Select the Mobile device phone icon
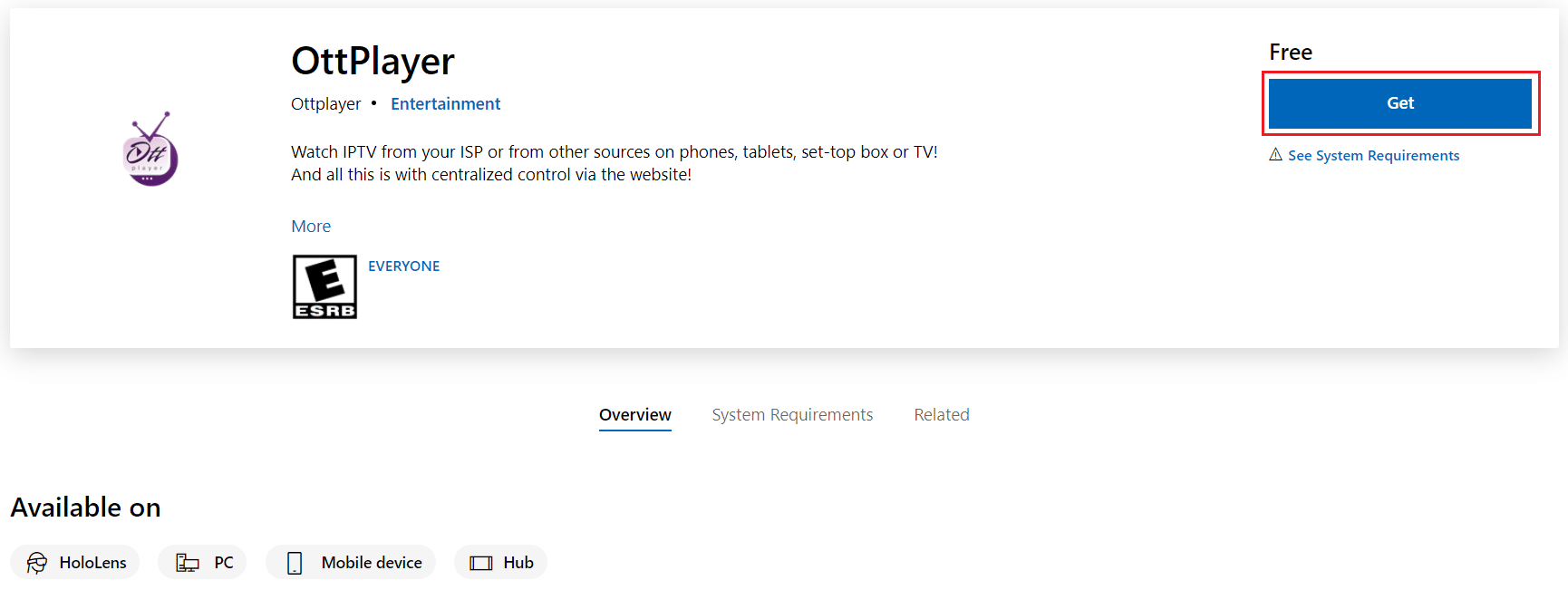1568x590 pixels. pyautogui.click(x=293, y=562)
